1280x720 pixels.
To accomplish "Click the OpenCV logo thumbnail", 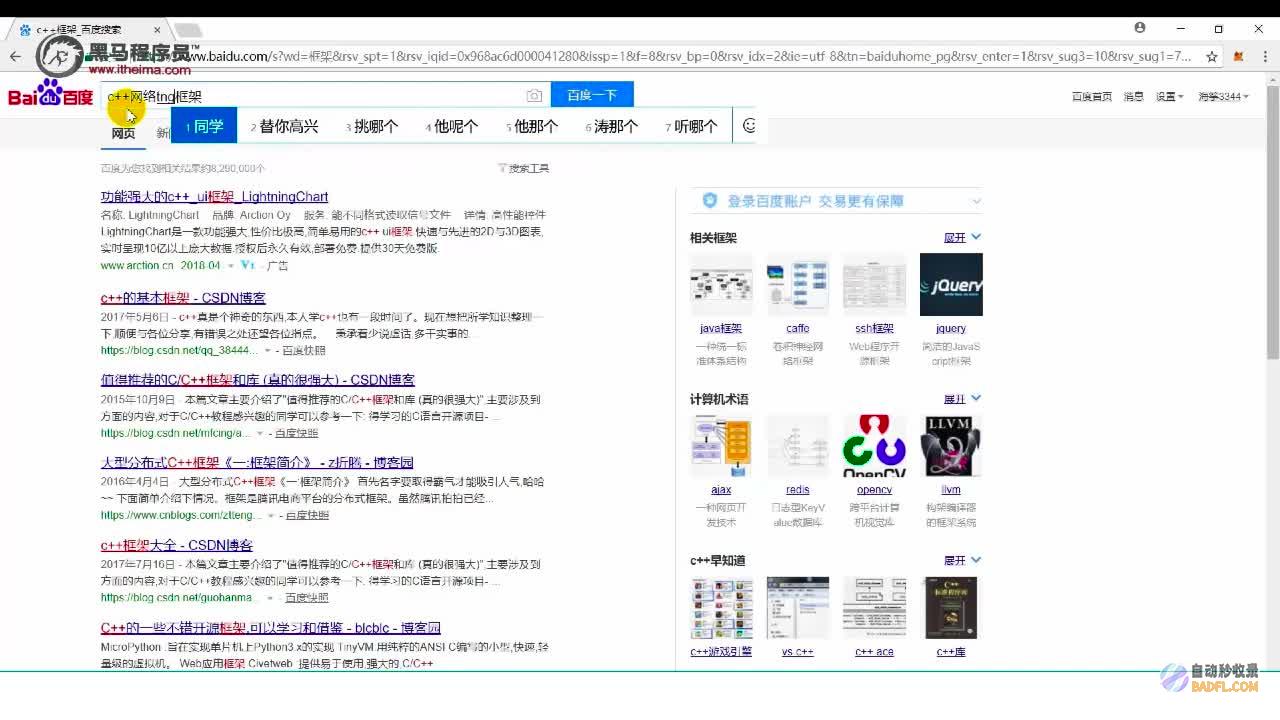I will (x=874, y=446).
